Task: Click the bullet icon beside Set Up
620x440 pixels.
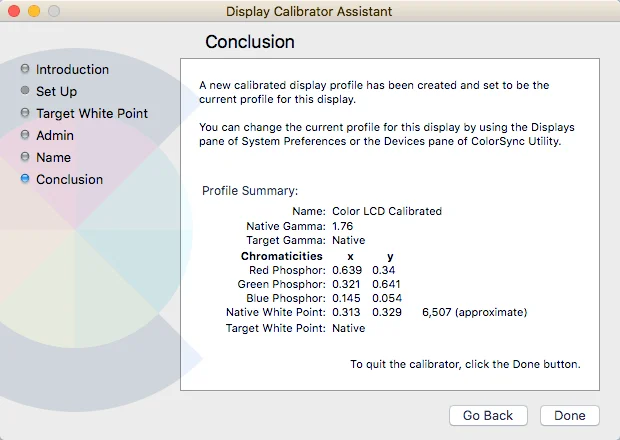Action: pos(25,92)
